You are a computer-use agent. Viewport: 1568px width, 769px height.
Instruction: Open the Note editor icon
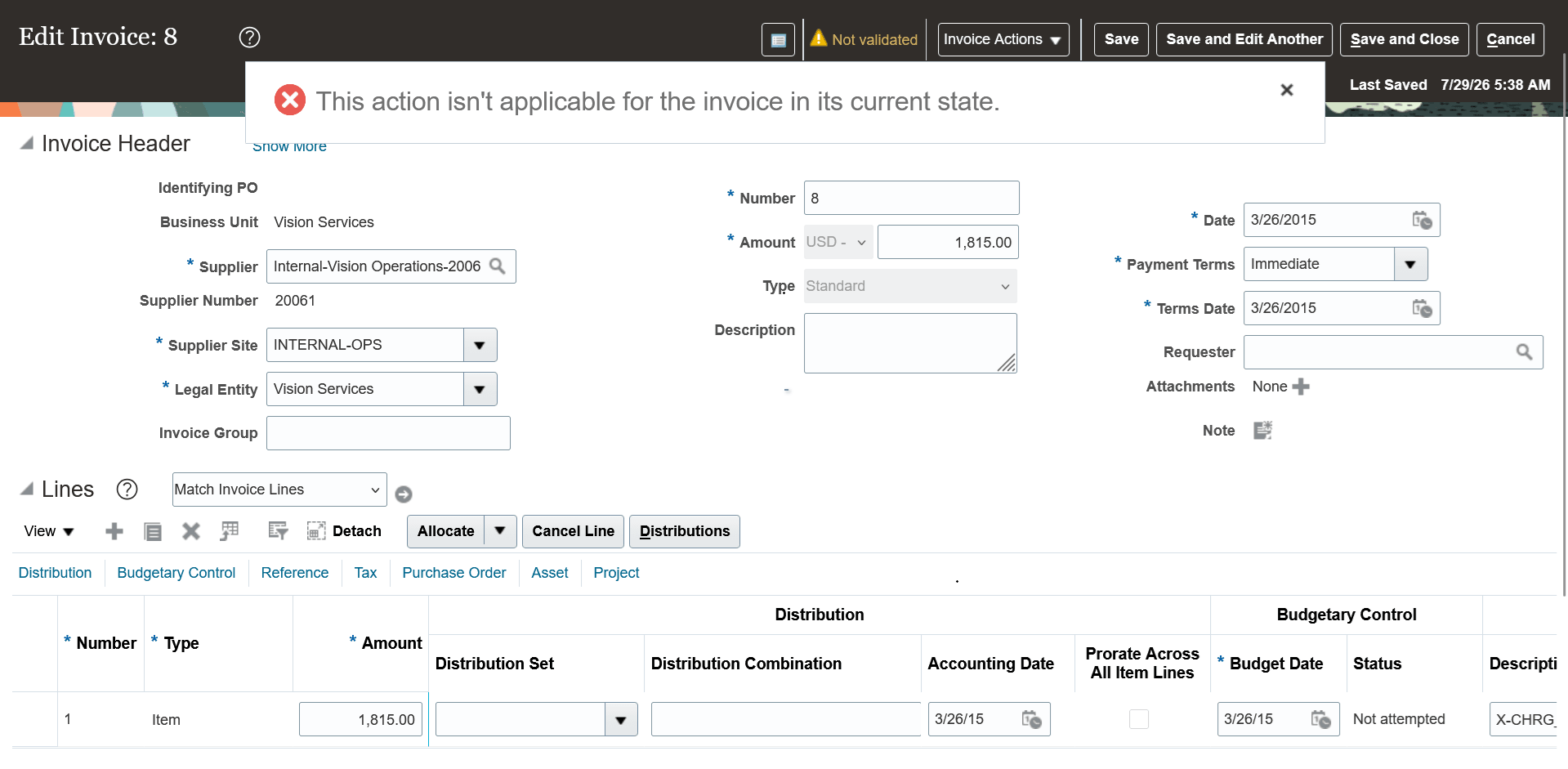click(x=1262, y=431)
